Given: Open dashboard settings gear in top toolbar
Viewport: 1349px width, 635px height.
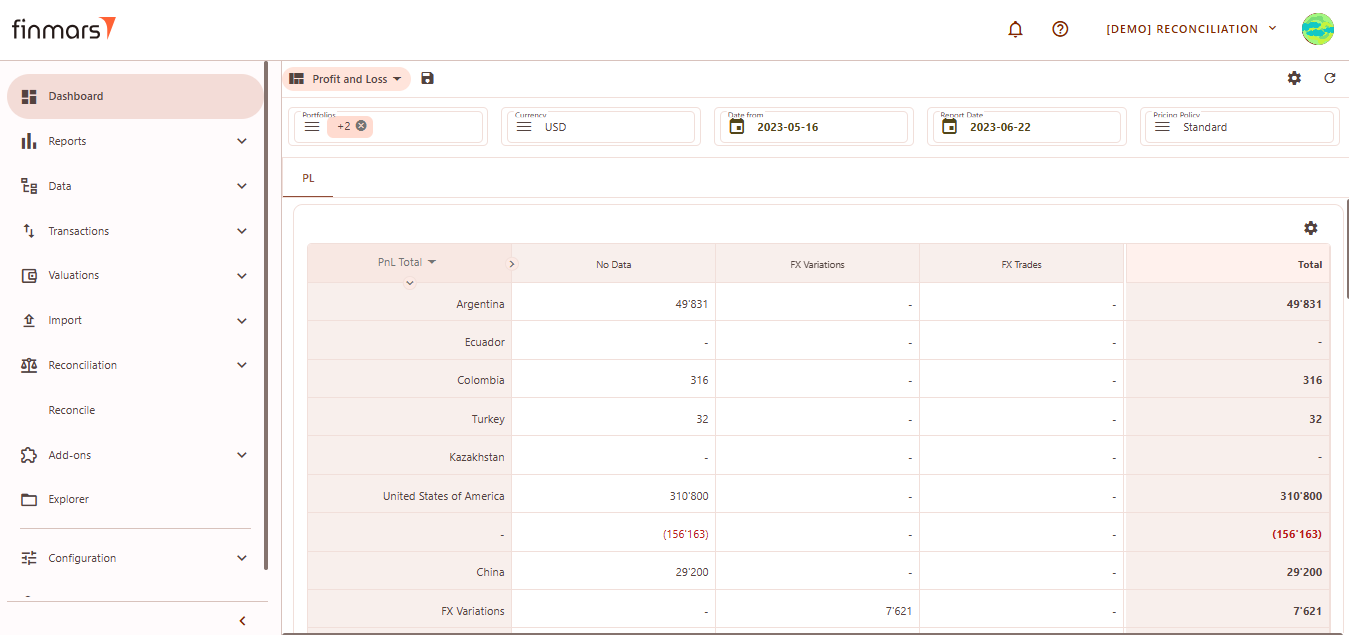Looking at the screenshot, I should pyautogui.click(x=1294, y=78).
